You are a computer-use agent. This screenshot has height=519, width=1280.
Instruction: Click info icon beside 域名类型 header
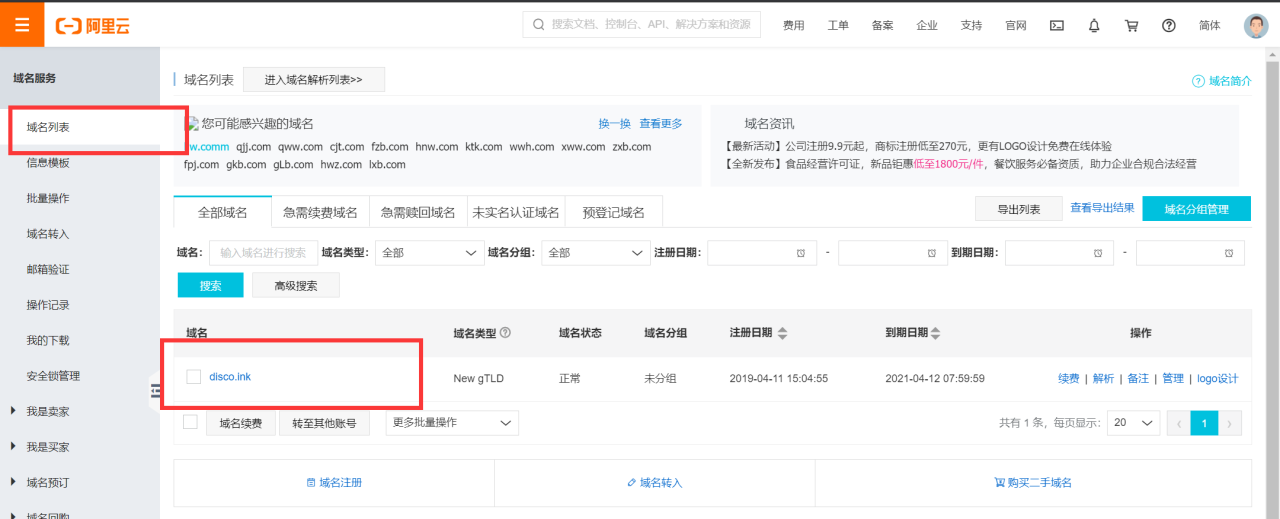pos(505,333)
